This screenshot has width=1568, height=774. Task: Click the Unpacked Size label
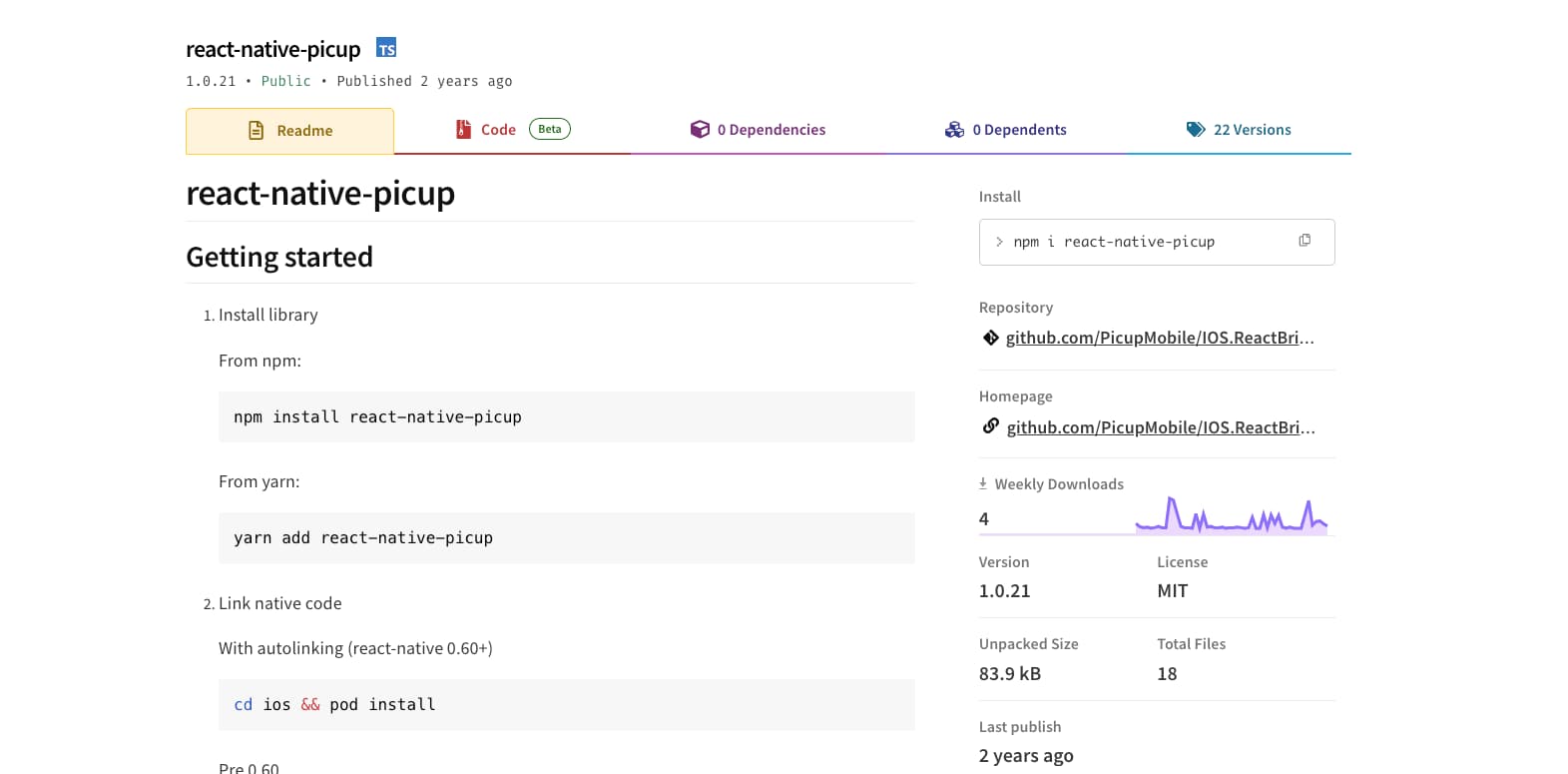pos(1028,644)
